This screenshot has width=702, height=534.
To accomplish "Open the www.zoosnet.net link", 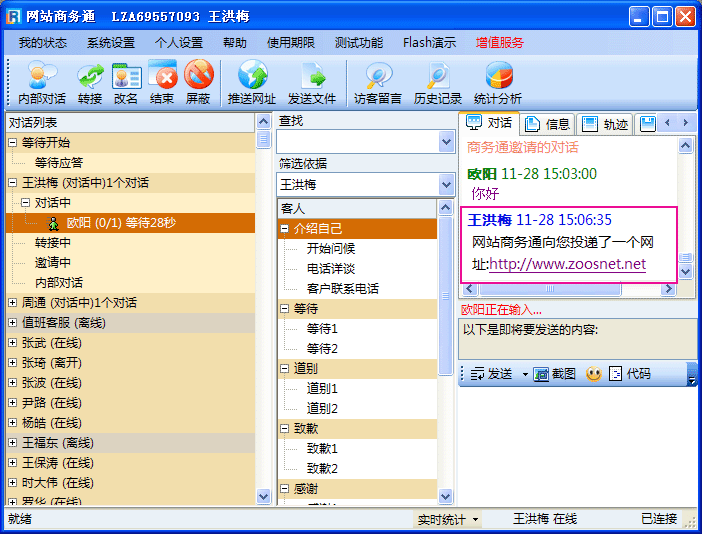I will (x=567, y=265).
